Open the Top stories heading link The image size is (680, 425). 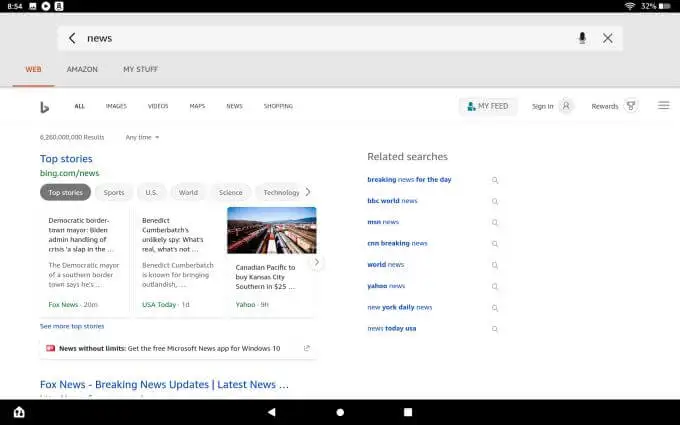66,159
